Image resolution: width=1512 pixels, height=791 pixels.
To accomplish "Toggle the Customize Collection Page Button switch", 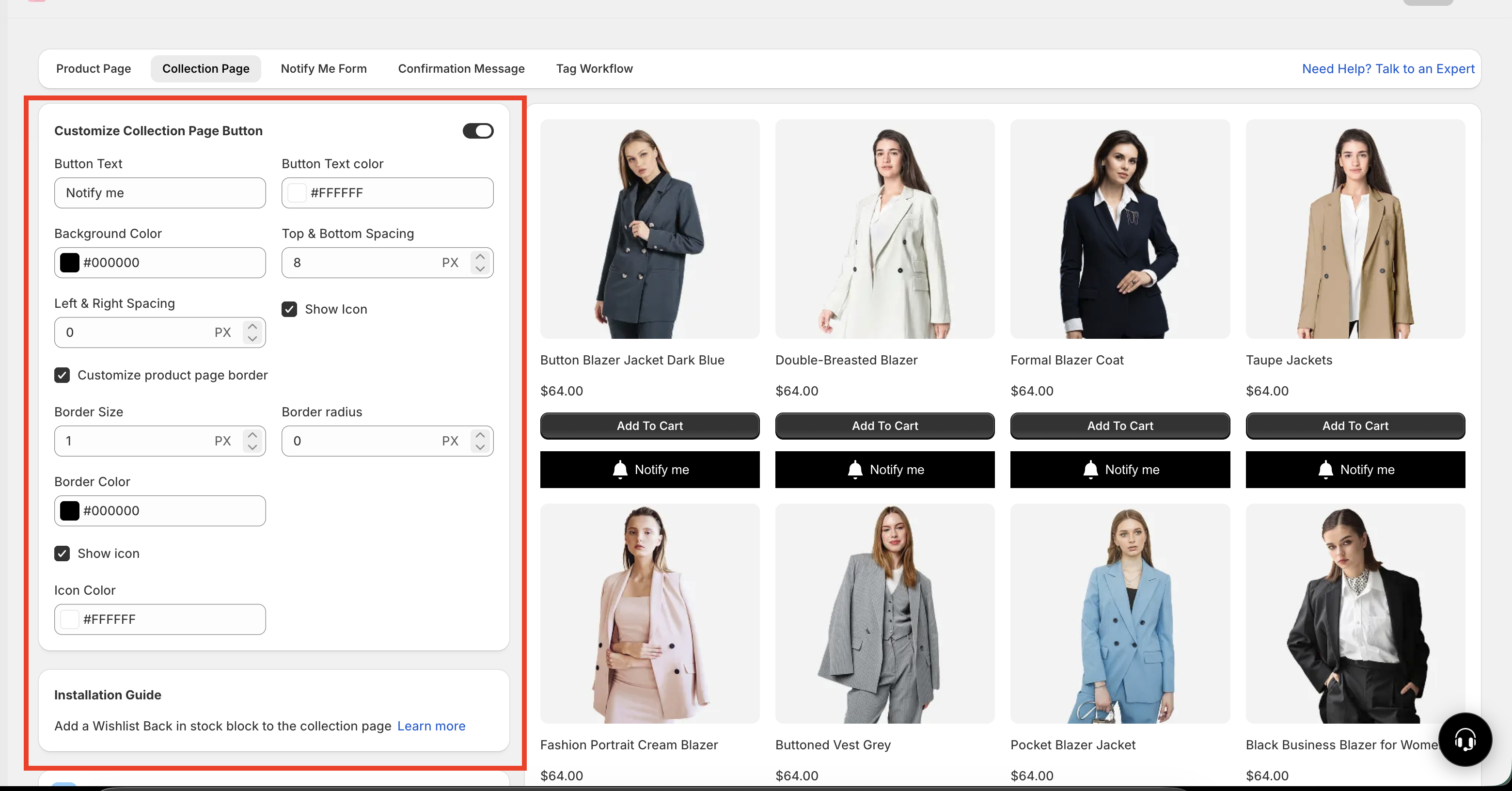I will click(478, 130).
